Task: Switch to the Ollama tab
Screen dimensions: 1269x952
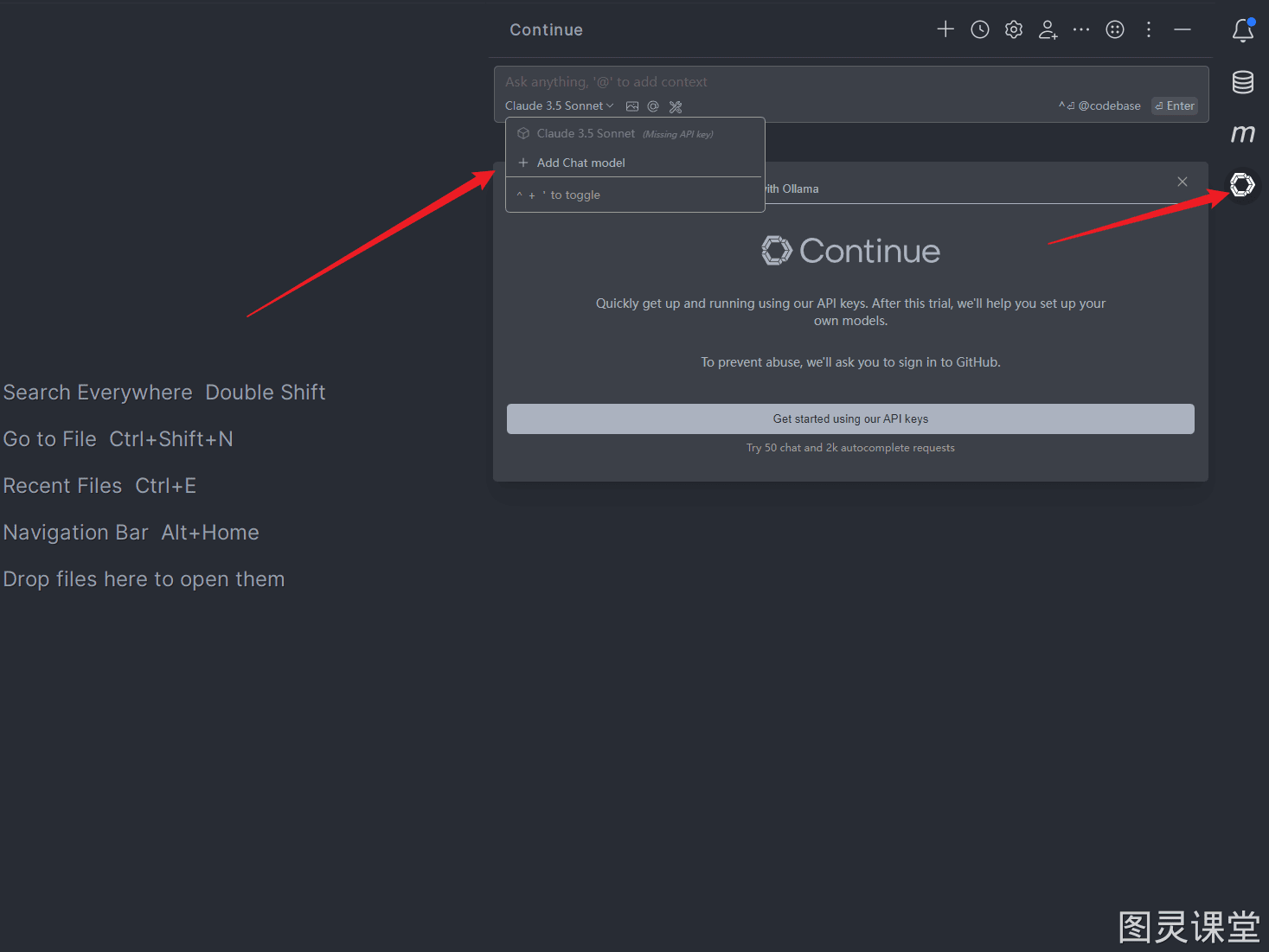Action: pyautogui.click(x=792, y=188)
